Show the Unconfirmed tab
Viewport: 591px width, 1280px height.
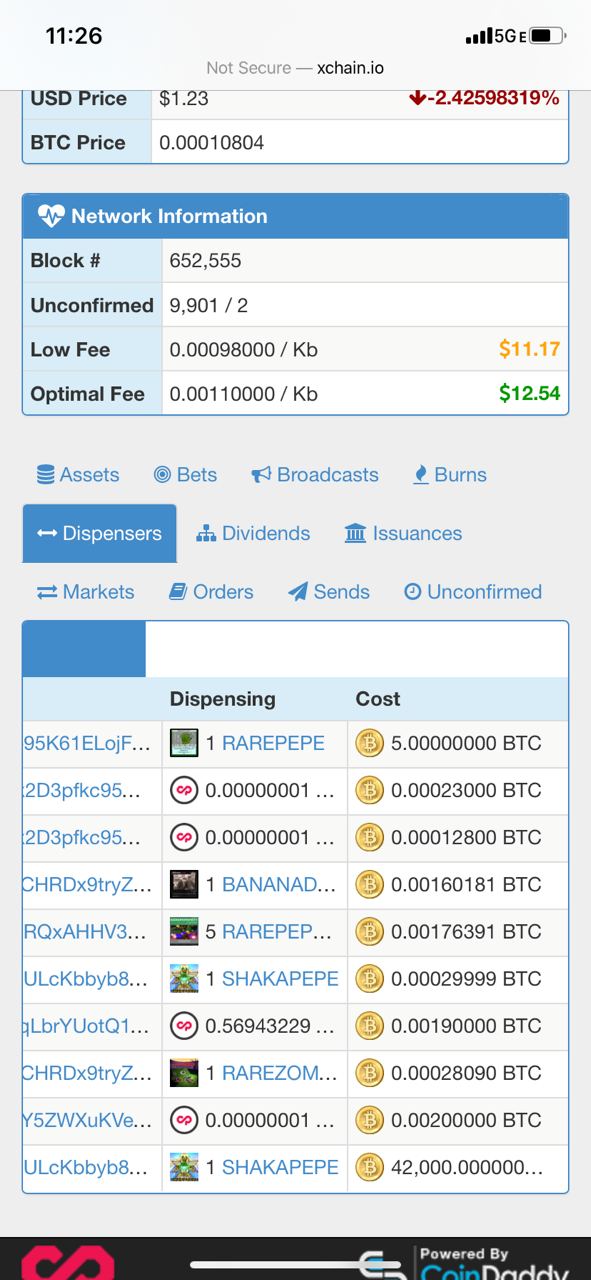473,592
